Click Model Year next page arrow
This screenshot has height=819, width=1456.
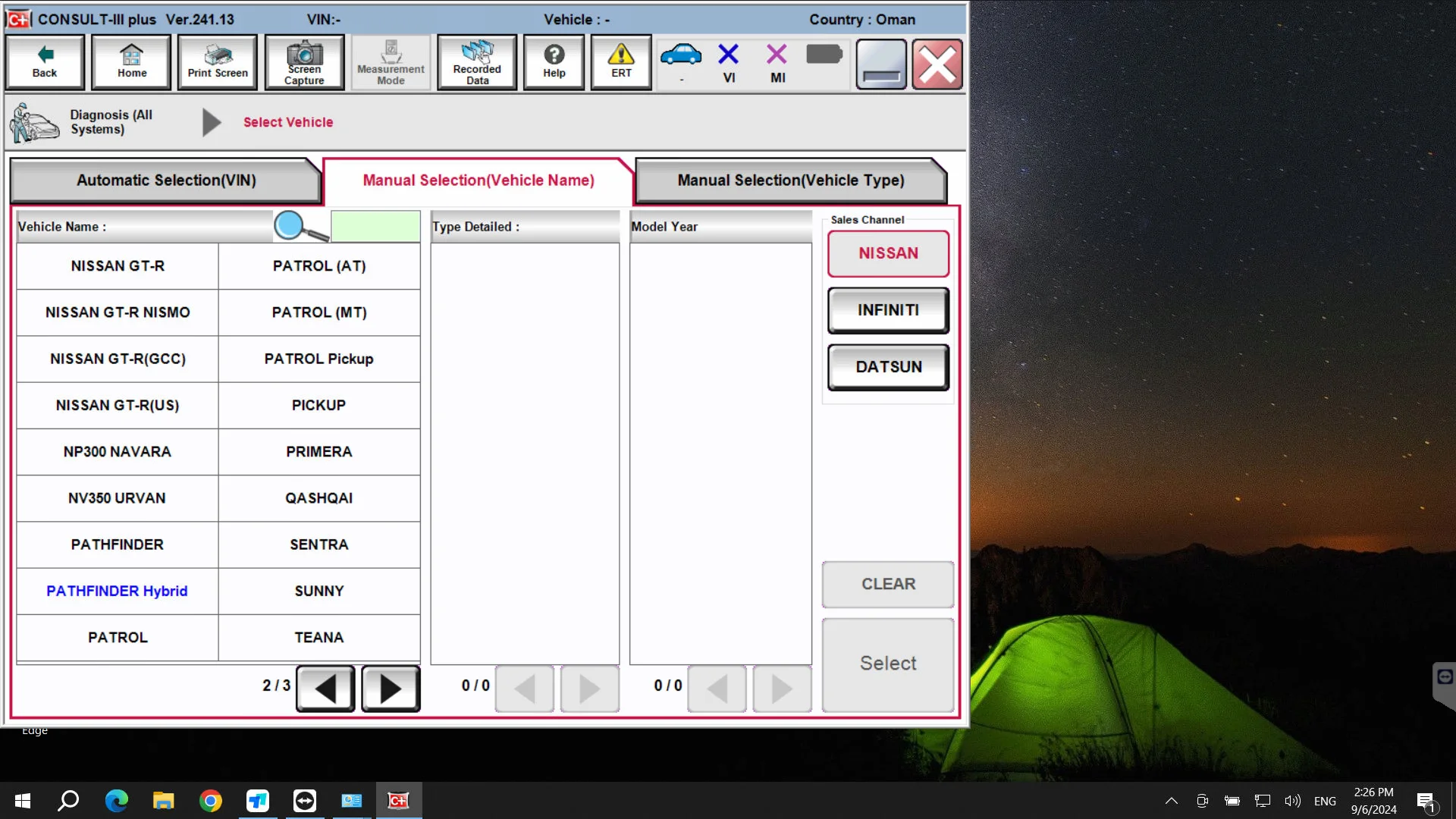click(x=783, y=689)
